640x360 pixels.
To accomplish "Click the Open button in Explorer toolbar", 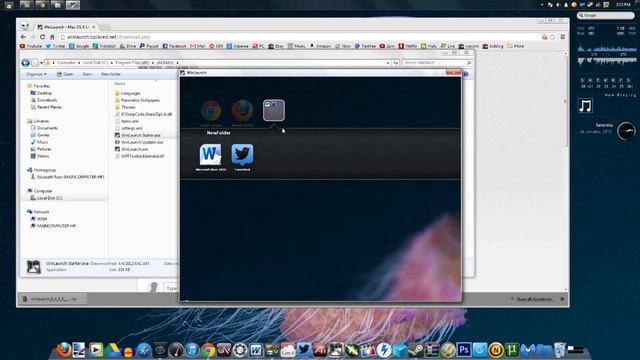I will 65,74.
